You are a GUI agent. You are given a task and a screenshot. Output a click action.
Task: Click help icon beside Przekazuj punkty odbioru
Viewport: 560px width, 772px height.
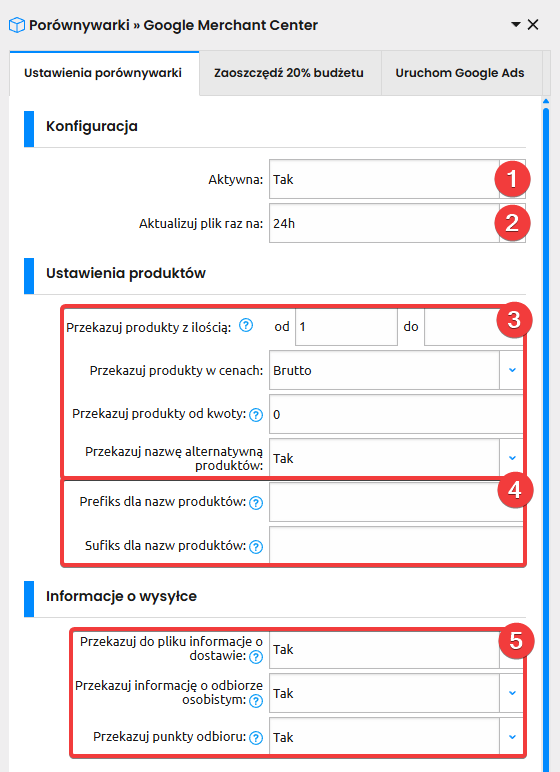[x=256, y=738]
